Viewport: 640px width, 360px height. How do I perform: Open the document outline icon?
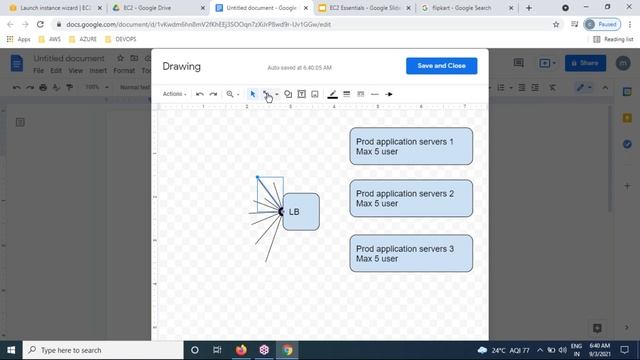(x=20, y=122)
